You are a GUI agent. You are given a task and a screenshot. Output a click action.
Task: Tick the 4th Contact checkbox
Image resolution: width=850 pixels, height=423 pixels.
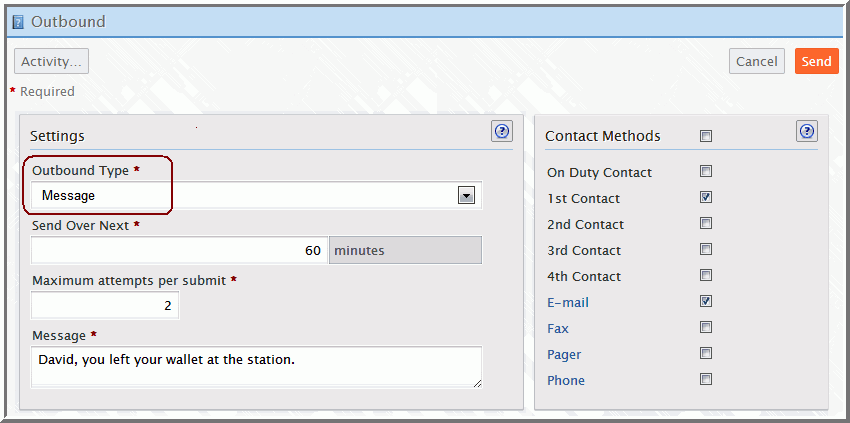(706, 275)
